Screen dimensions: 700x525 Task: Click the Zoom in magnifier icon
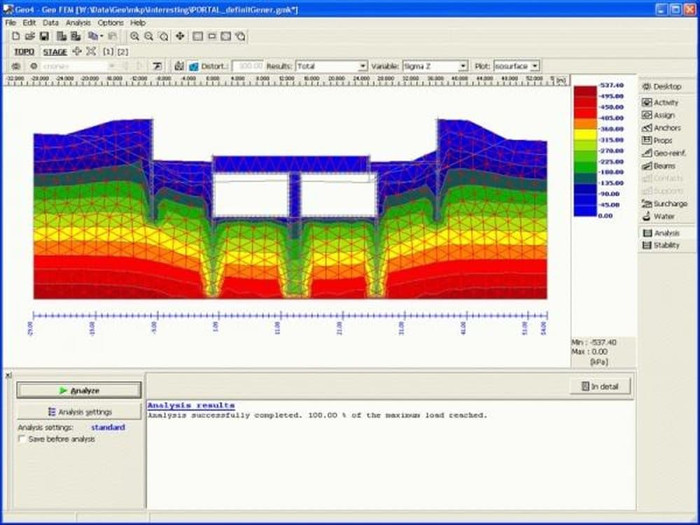tap(135, 36)
